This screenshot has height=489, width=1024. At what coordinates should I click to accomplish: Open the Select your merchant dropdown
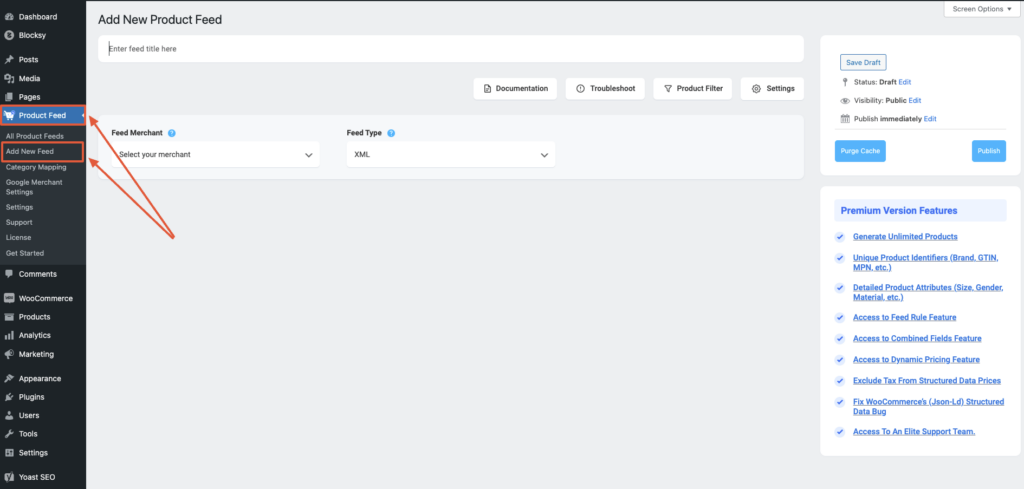[216, 155]
